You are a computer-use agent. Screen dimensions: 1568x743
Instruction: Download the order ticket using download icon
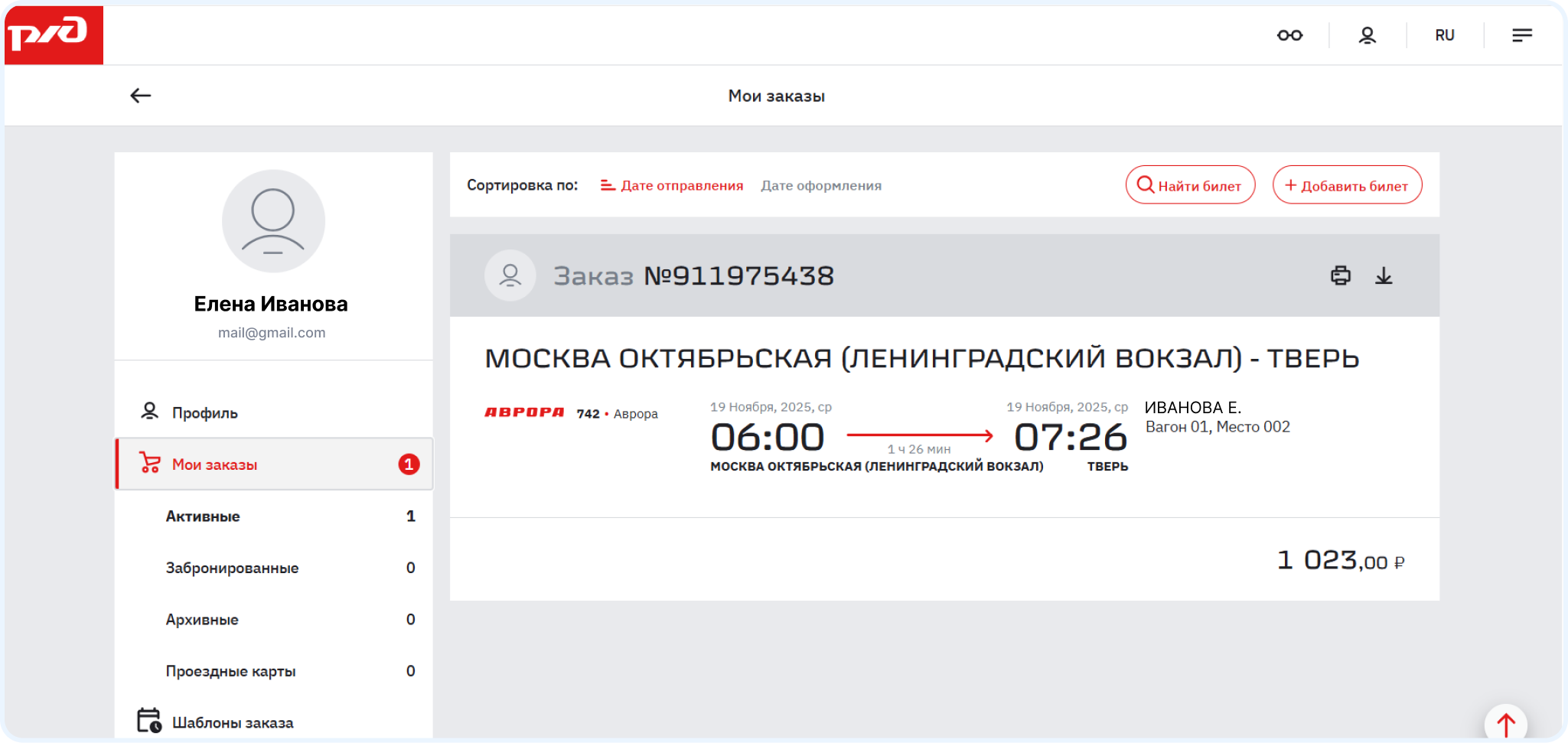click(x=1384, y=275)
